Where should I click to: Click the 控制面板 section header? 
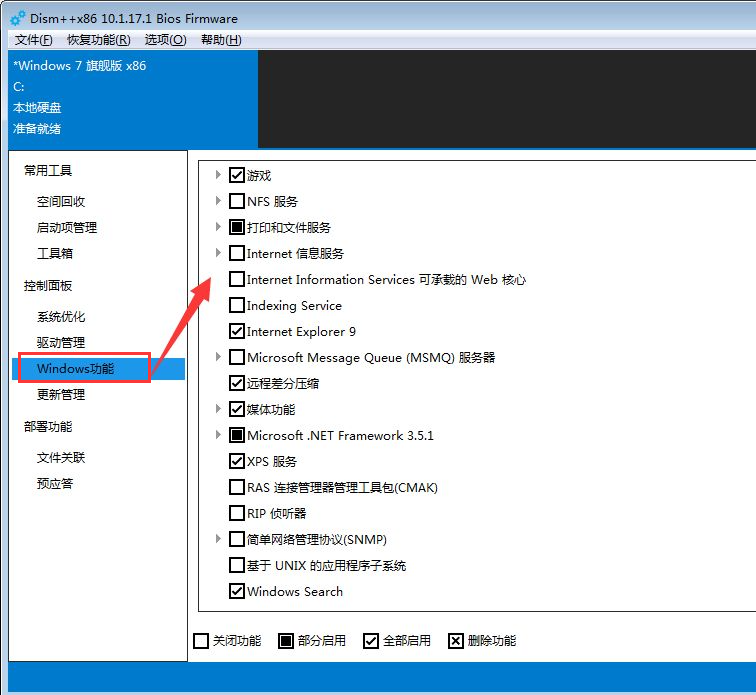coord(48,286)
